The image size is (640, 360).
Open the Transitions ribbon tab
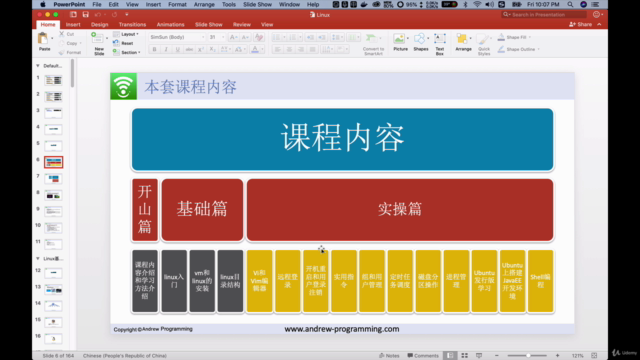132,24
